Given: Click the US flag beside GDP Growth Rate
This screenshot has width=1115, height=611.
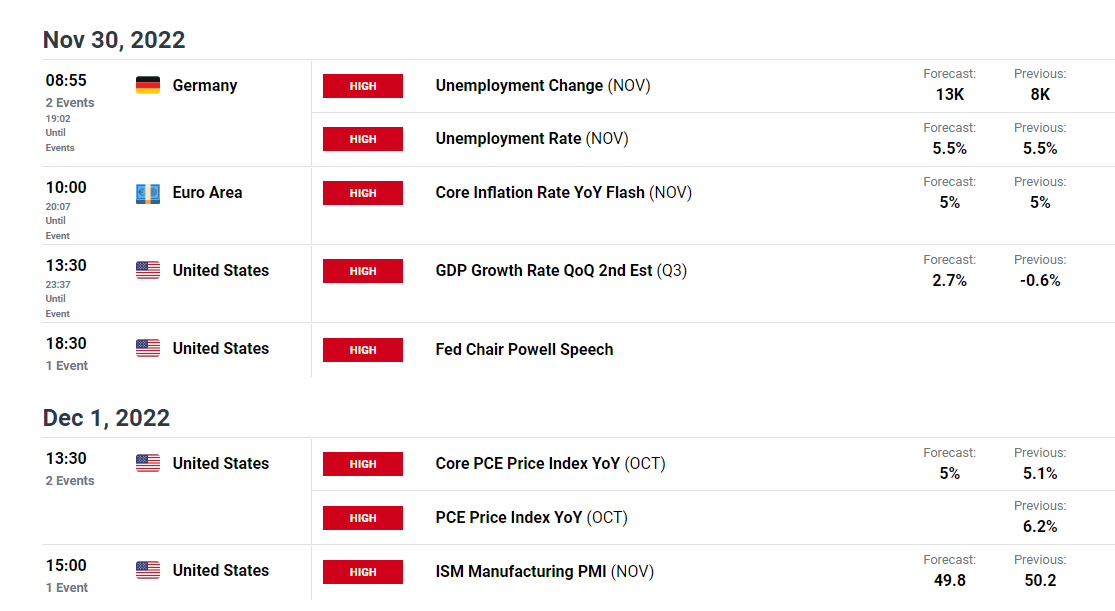Looking at the screenshot, I should (x=148, y=270).
